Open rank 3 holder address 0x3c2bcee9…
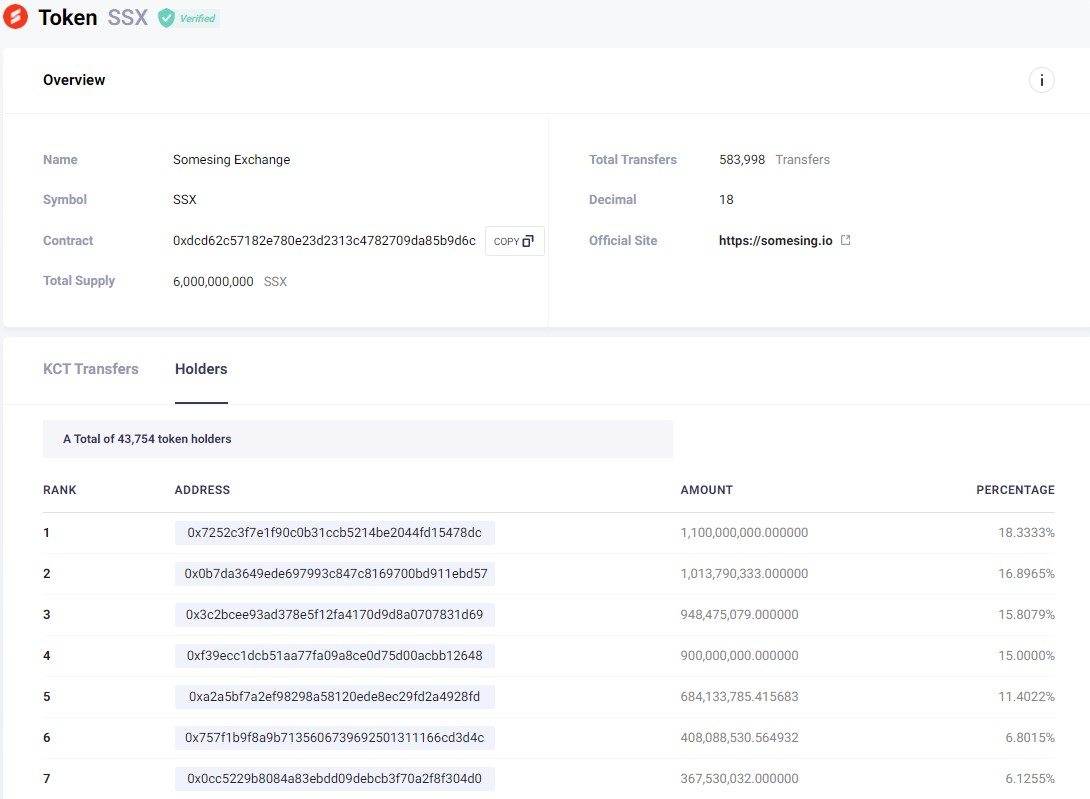Viewport: 1090px width, 799px height. pyautogui.click(x=334, y=615)
